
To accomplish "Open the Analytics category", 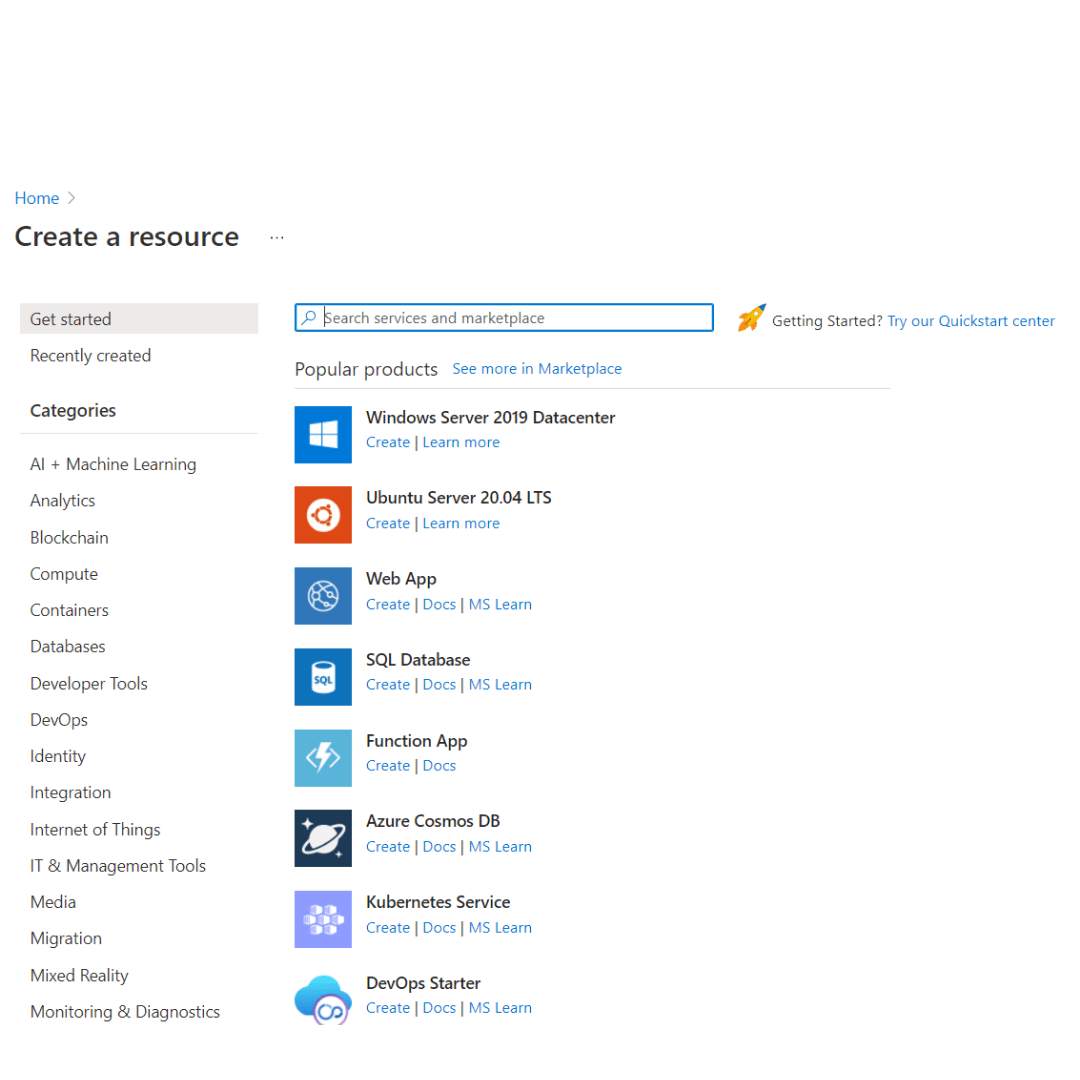I will point(63,501).
